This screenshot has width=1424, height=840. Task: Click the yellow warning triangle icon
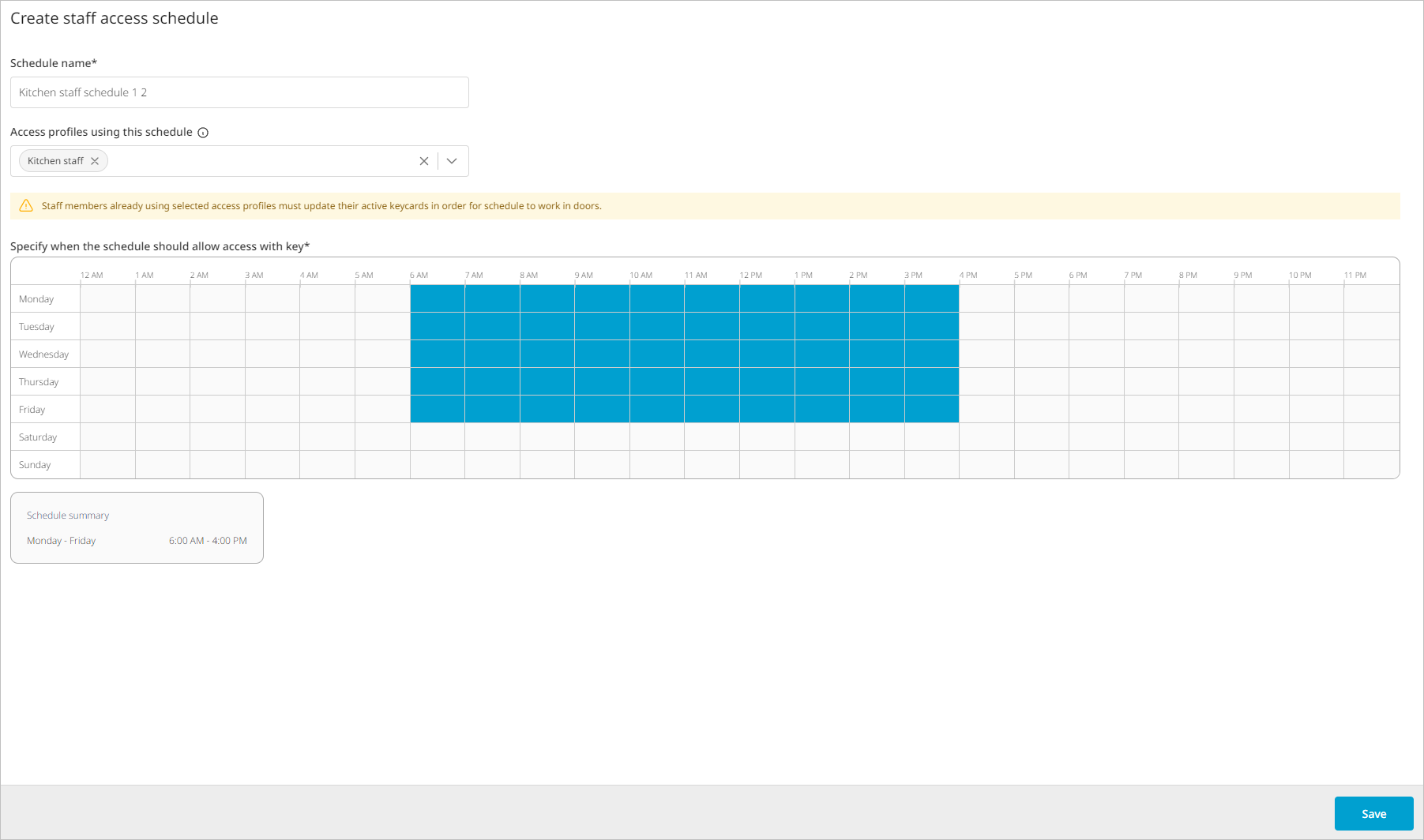point(26,206)
